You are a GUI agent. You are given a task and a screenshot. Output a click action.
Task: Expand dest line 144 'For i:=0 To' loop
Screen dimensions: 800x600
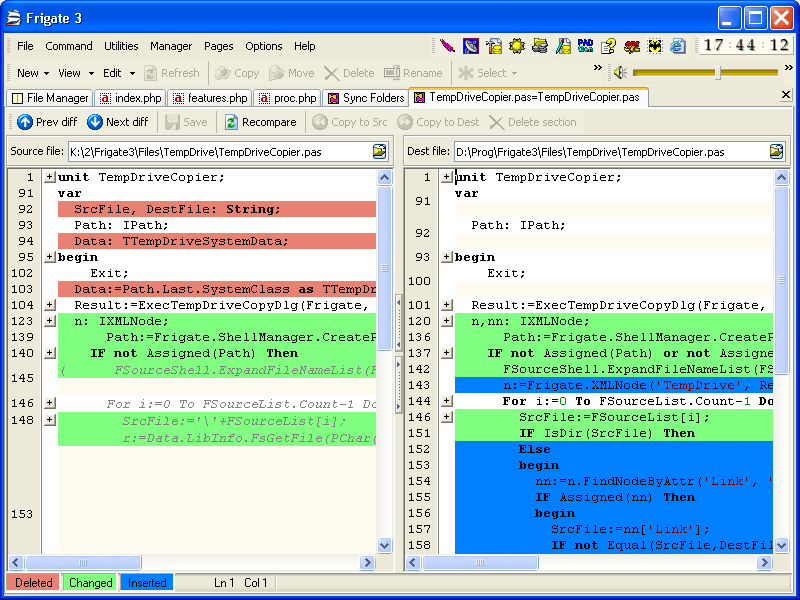pos(446,401)
